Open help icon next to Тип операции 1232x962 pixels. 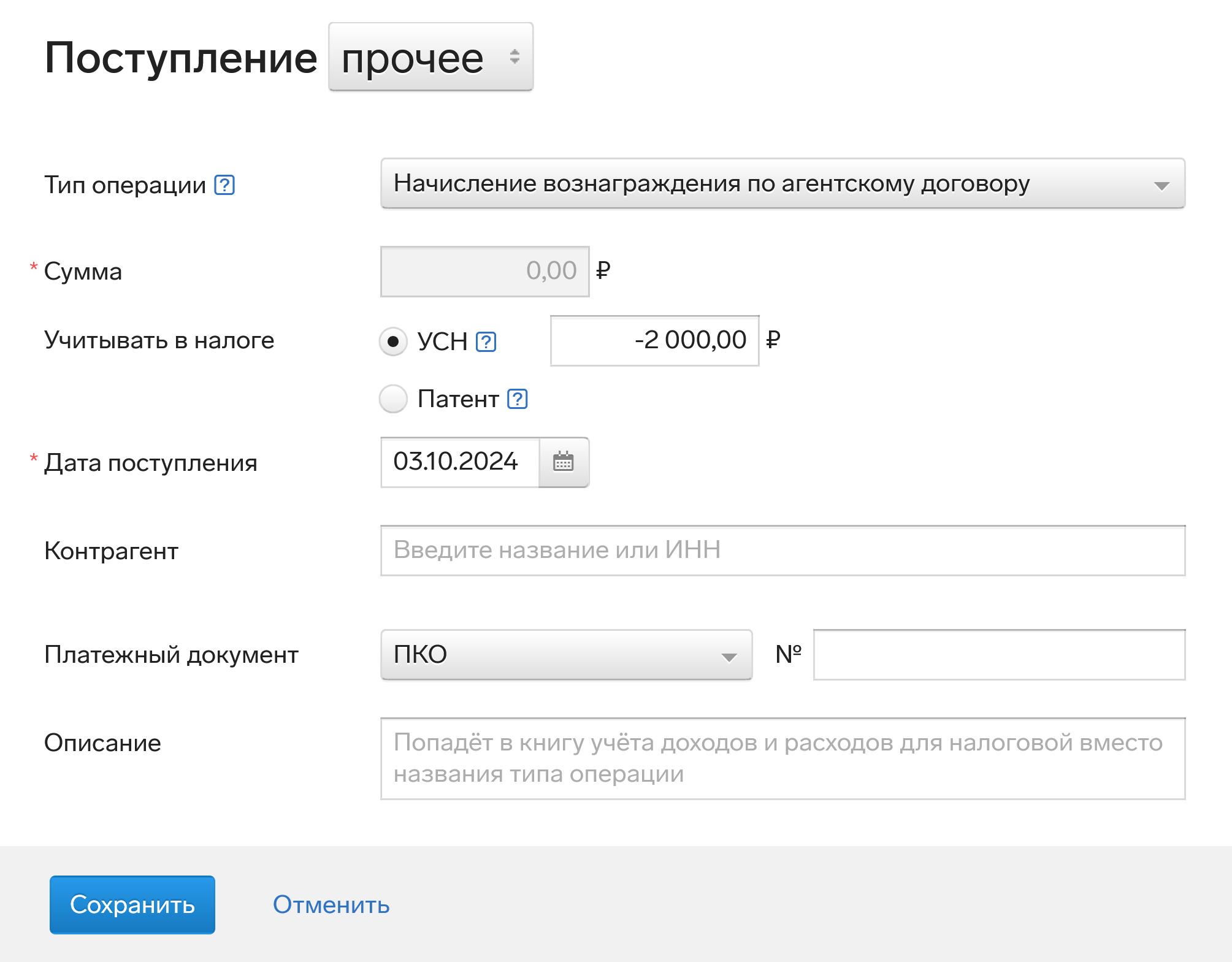pyautogui.click(x=224, y=185)
